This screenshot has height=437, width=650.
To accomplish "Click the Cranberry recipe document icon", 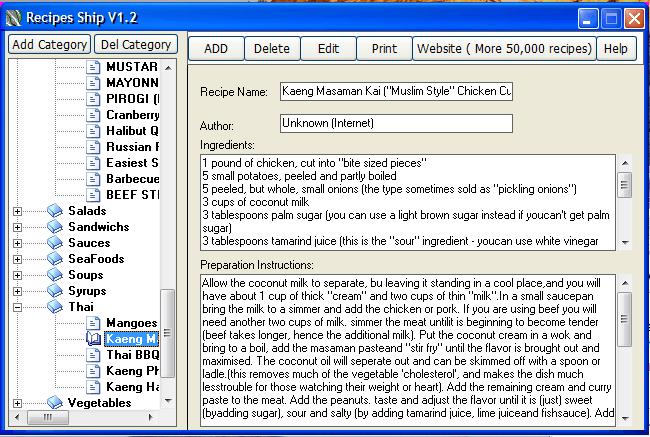I will tap(94, 115).
